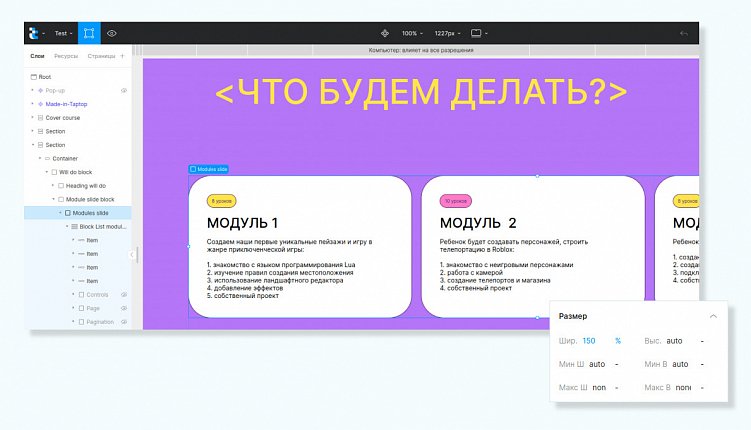Viewport: 751px width, 430px height.
Task: Click the yellow 8 уроков badge in Модуль 1
Action: pos(221,201)
